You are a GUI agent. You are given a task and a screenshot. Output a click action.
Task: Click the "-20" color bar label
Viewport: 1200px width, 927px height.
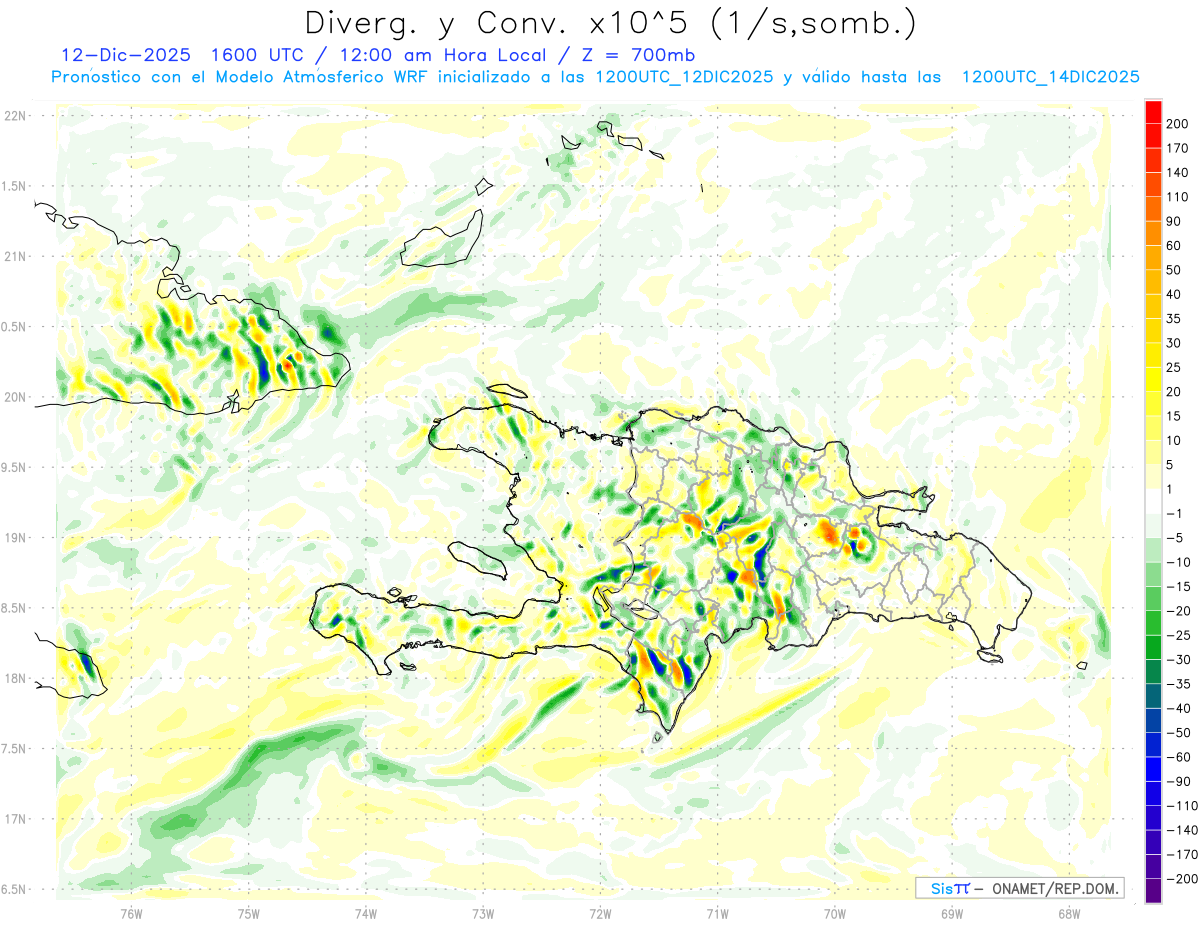click(x=1181, y=611)
